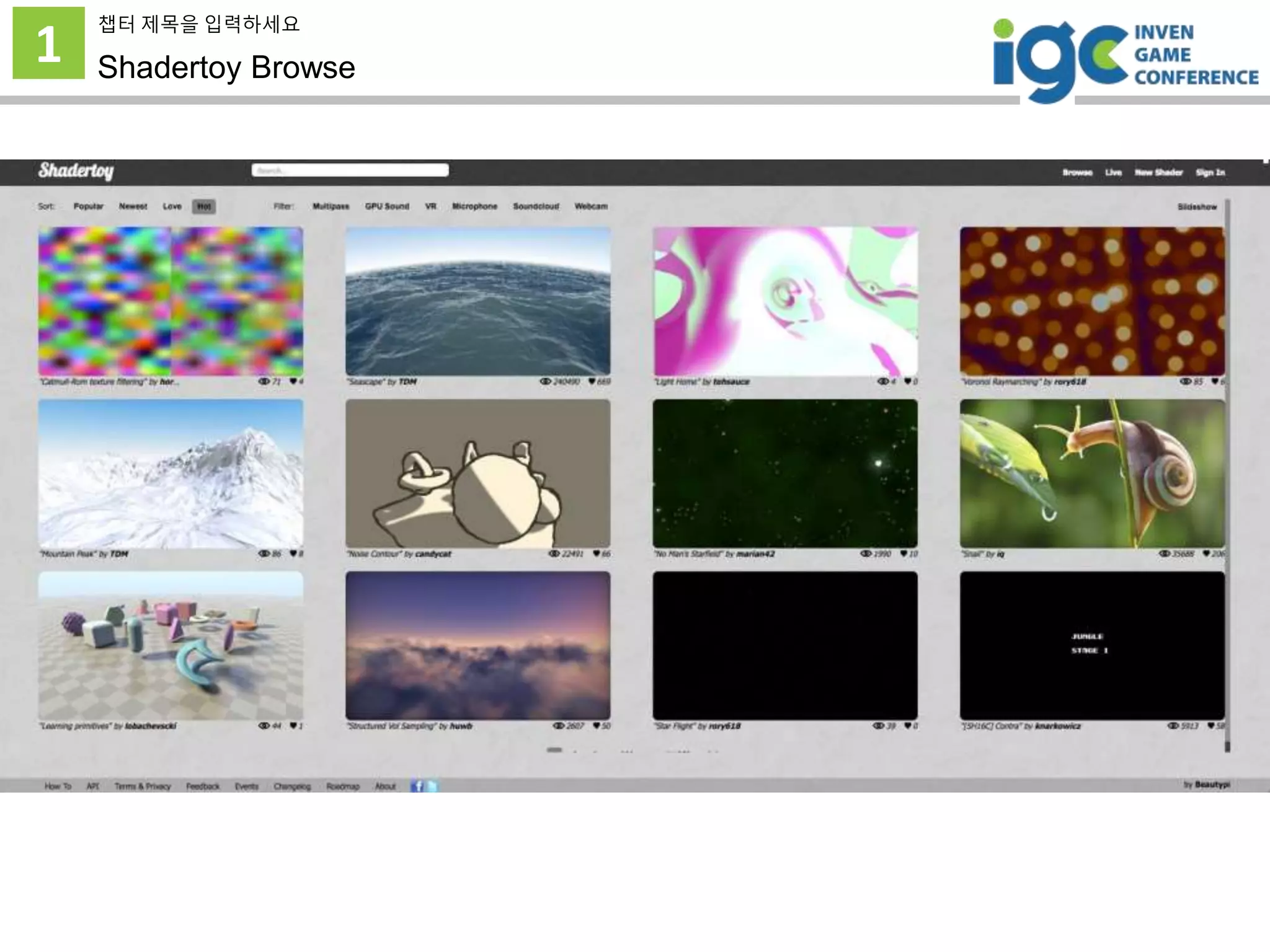
Task: Click author huwb under Structured Vol Sampling
Action: pos(461,726)
